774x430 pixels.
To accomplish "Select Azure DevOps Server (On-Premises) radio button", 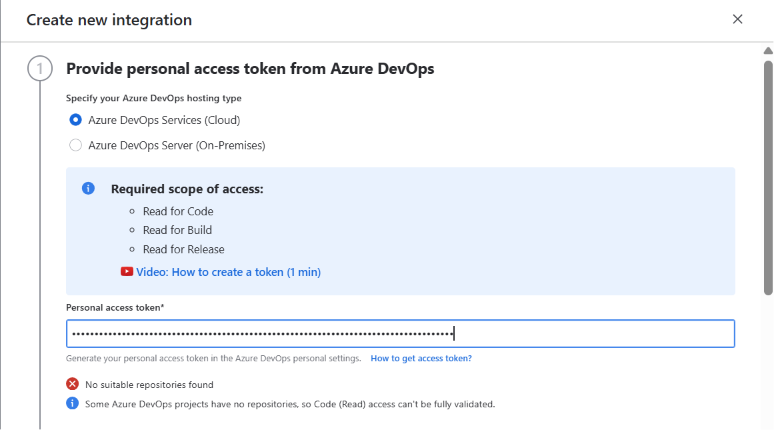I will pos(76,145).
